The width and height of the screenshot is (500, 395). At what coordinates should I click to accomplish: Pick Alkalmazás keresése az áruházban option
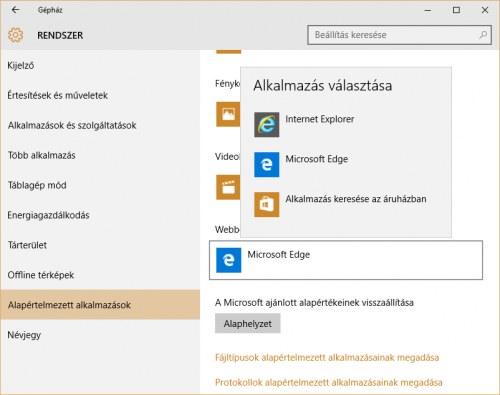tap(356, 199)
